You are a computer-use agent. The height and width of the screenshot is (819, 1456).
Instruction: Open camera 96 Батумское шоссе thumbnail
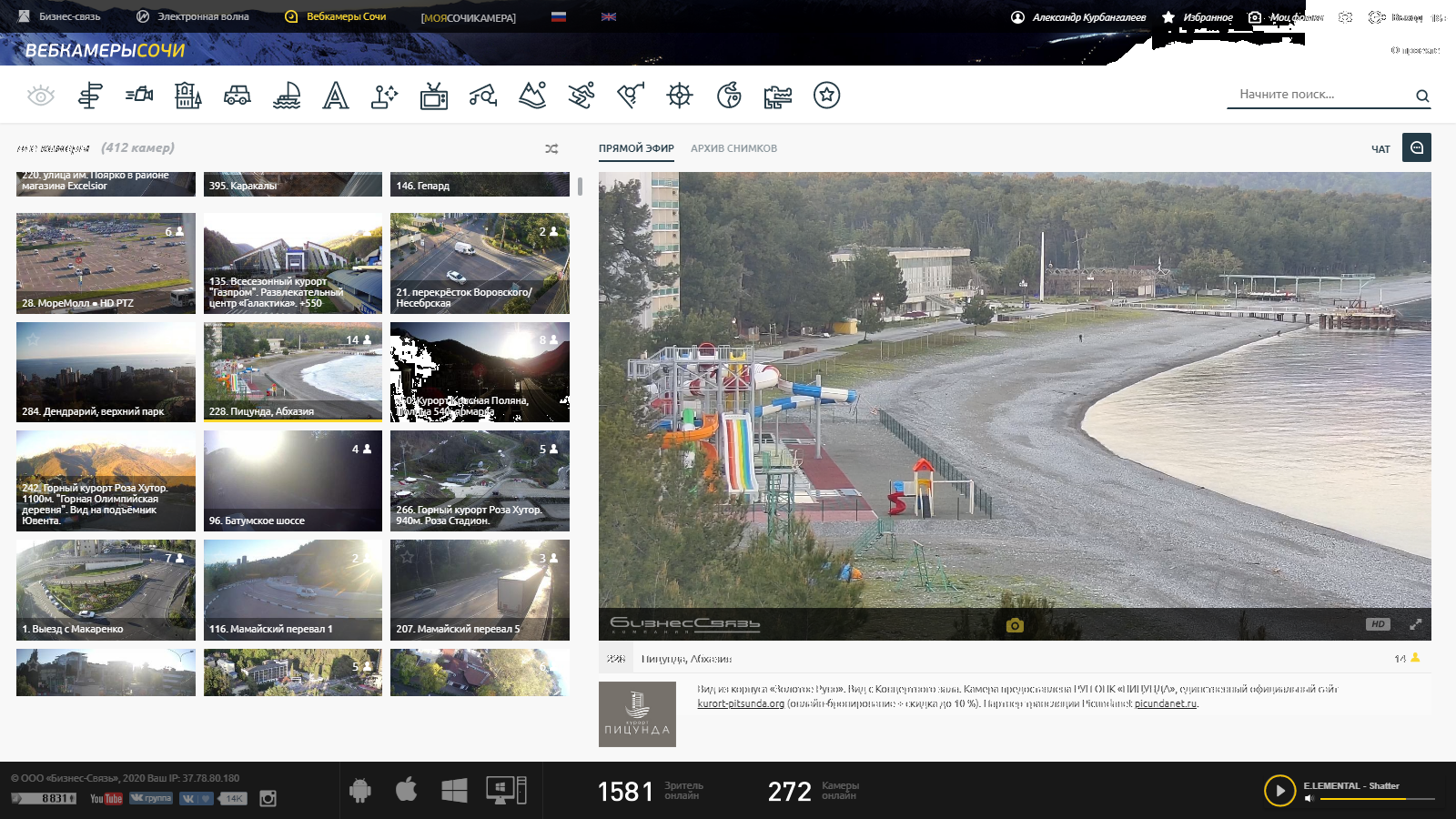293,481
